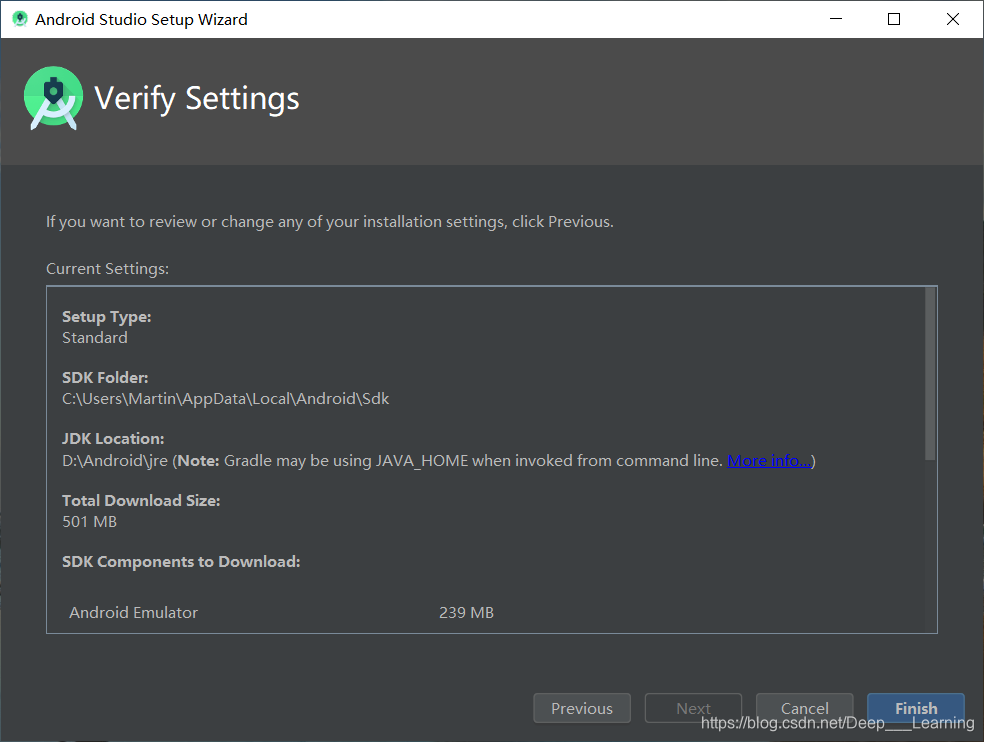Go back with the Previous button
Viewport: 984px width, 742px height.
(x=582, y=708)
